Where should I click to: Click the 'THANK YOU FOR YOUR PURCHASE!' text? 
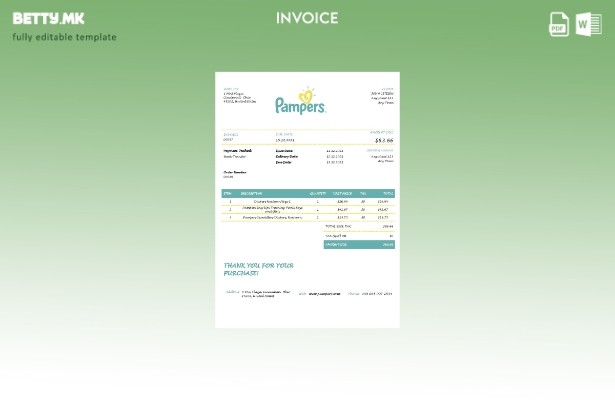click(258, 269)
